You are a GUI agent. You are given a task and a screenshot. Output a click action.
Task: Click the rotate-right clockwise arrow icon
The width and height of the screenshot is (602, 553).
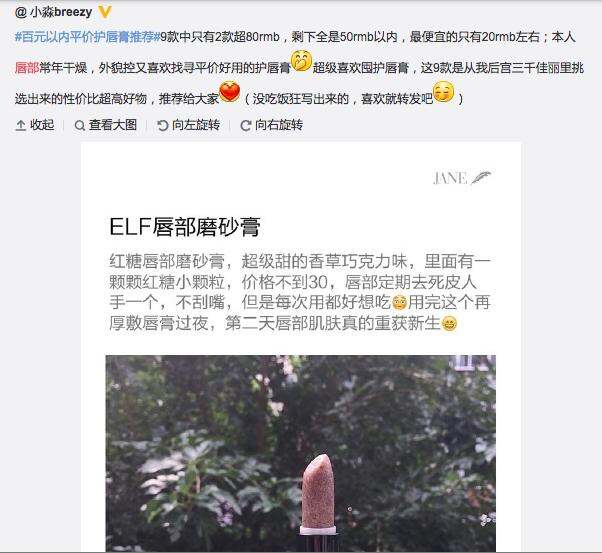point(246,126)
